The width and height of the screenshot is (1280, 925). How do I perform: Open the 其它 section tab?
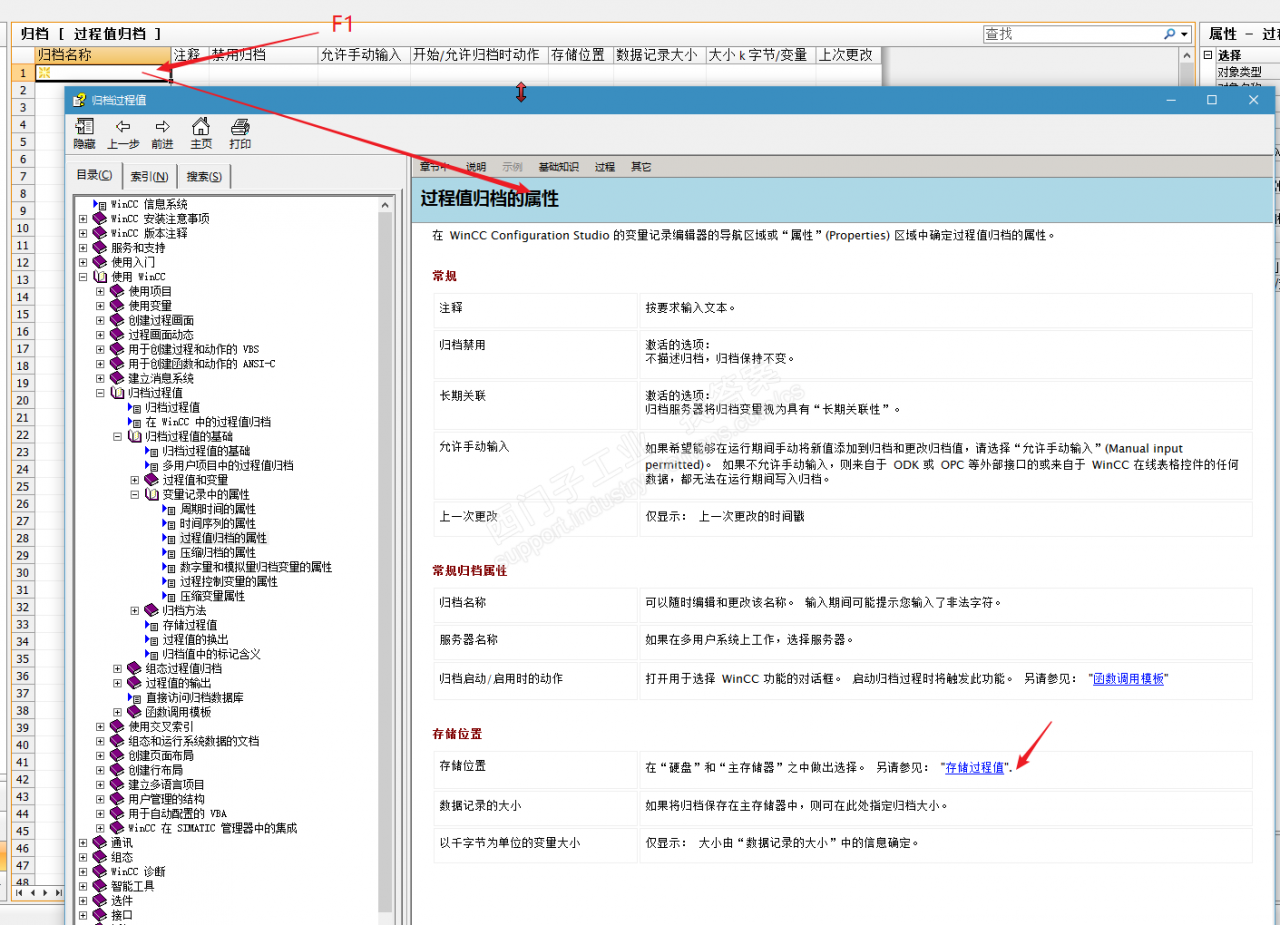coord(641,167)
